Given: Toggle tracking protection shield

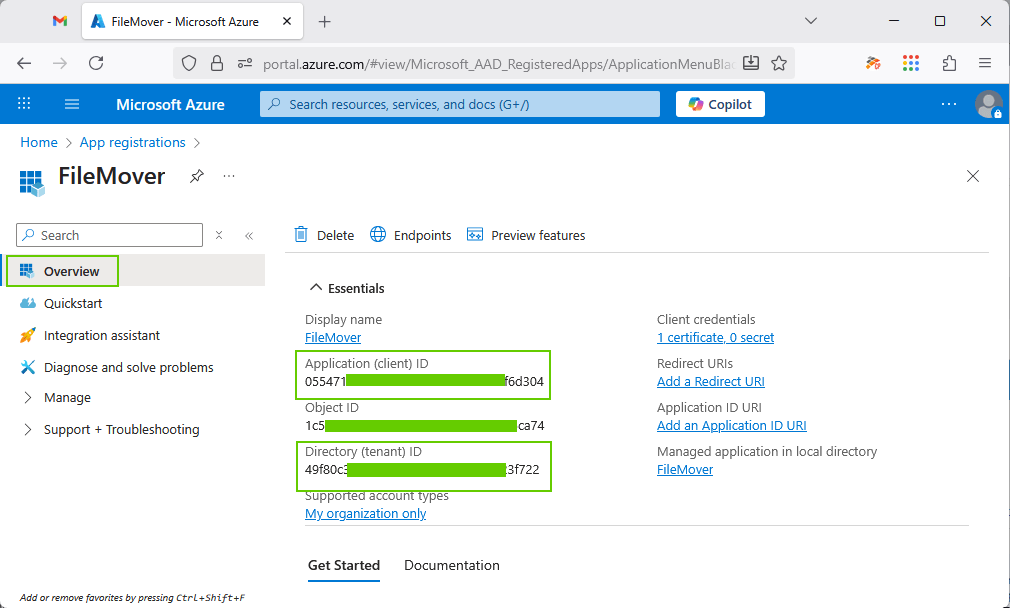Looking at the screenshot, I should click(x=188, y=62).
